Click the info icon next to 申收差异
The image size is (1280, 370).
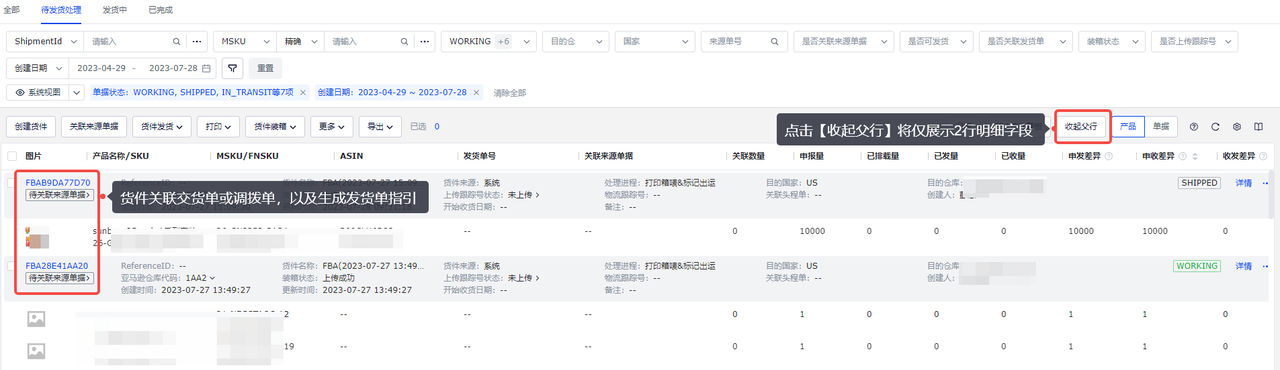[x=1182, y=156]
